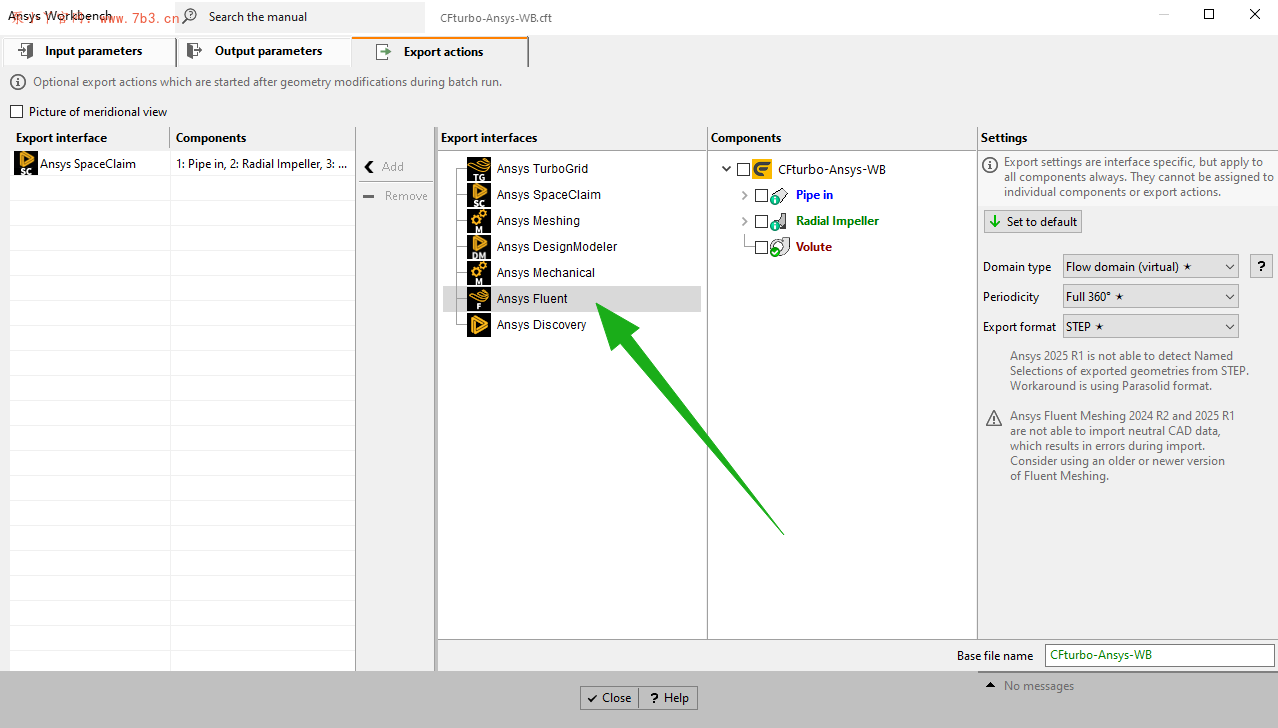Open the question mark help for Domain type

coord(1261,267)
